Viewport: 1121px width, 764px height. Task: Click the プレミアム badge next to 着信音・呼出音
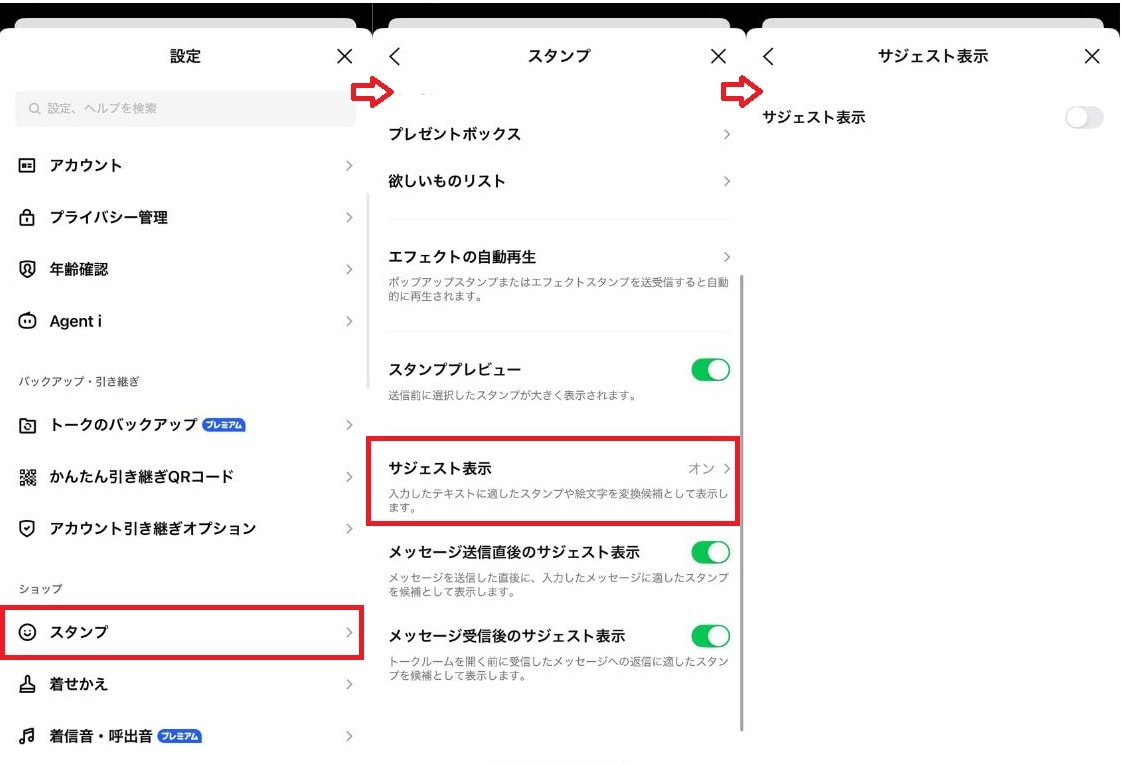pyautogui.click(x=179, y=736)
